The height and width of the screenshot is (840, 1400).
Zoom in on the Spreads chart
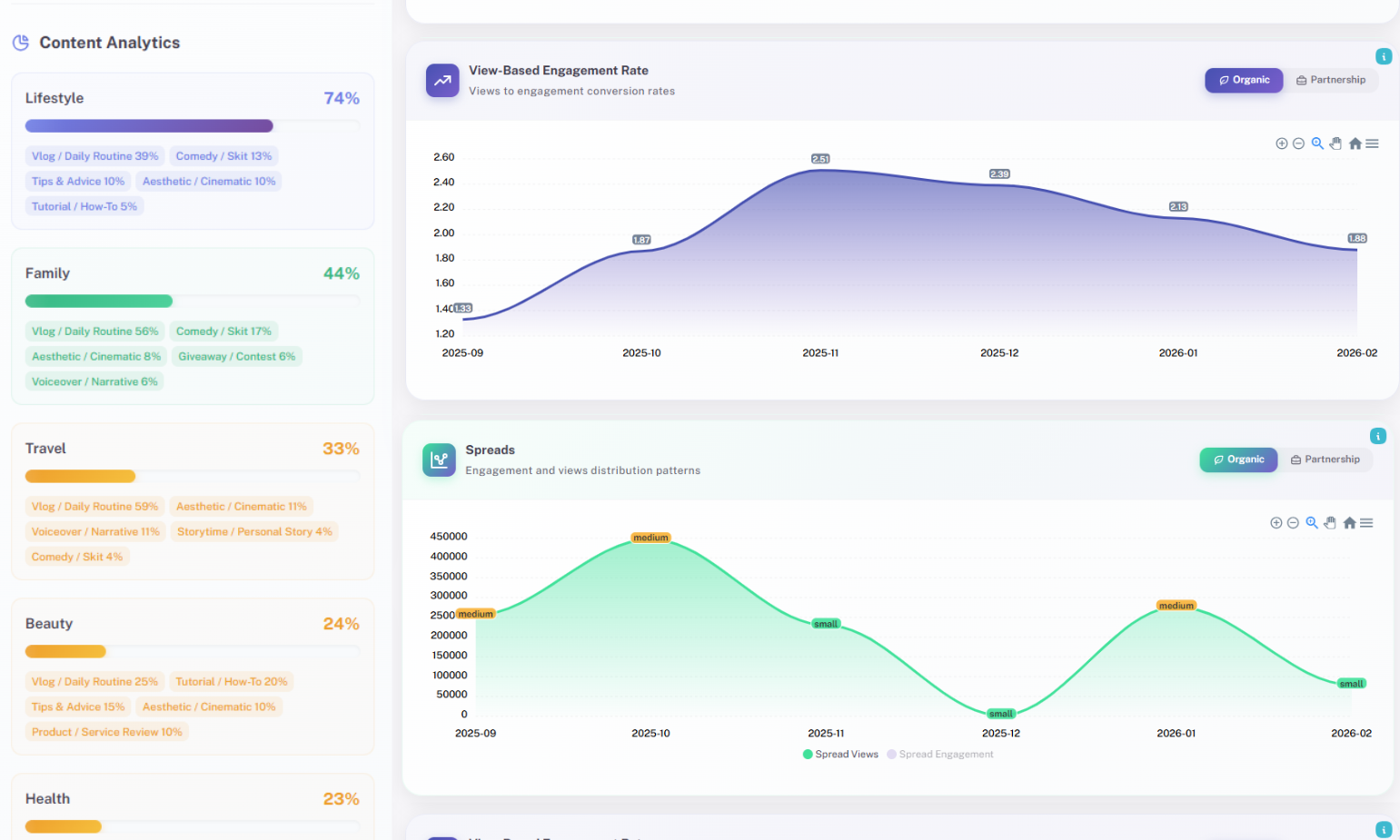coord(1276,523)
